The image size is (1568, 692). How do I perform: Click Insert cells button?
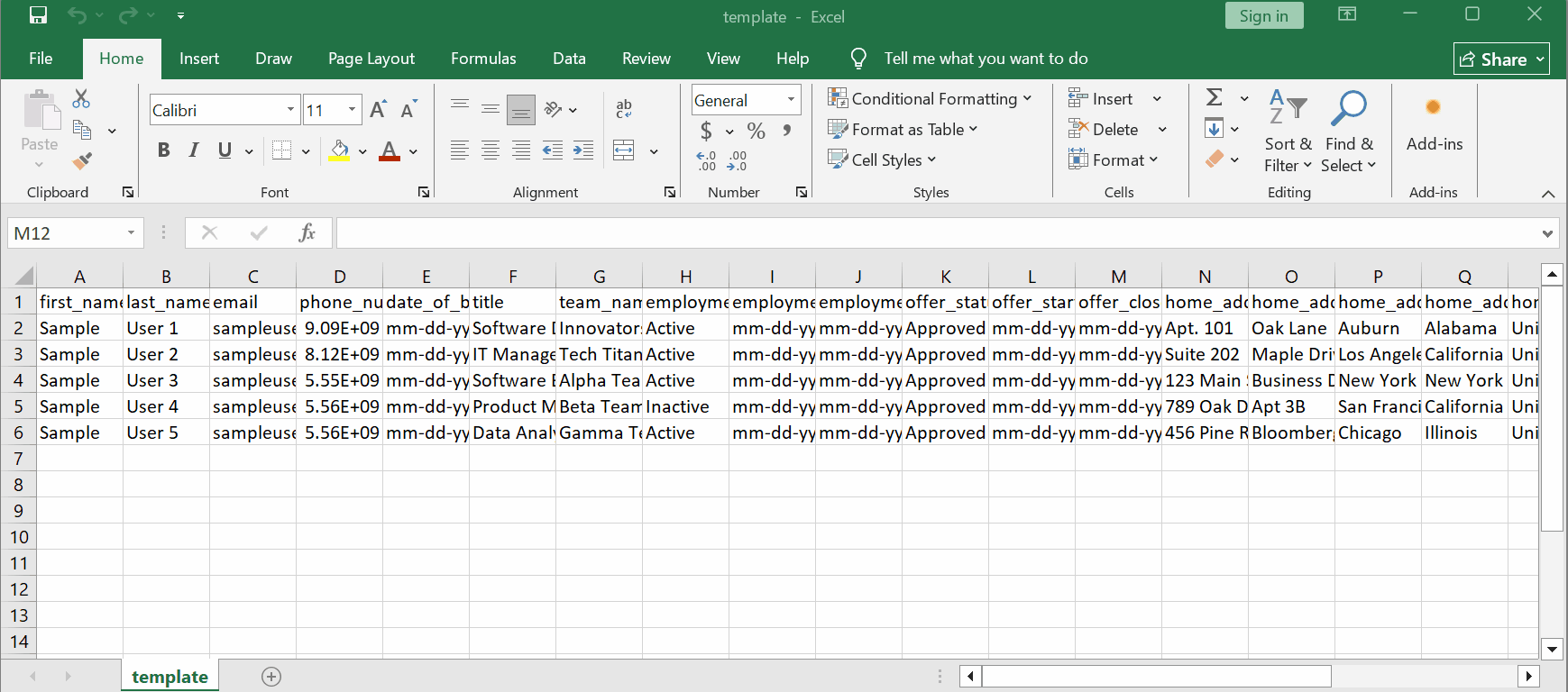click(1102, 98)
